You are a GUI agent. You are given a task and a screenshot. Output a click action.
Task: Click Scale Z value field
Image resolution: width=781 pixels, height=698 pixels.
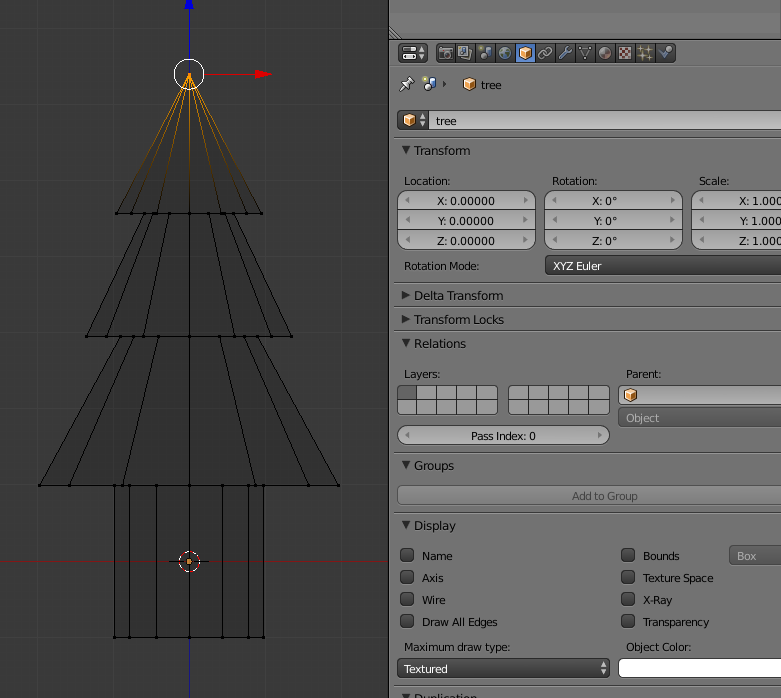(x=737, y=241)
